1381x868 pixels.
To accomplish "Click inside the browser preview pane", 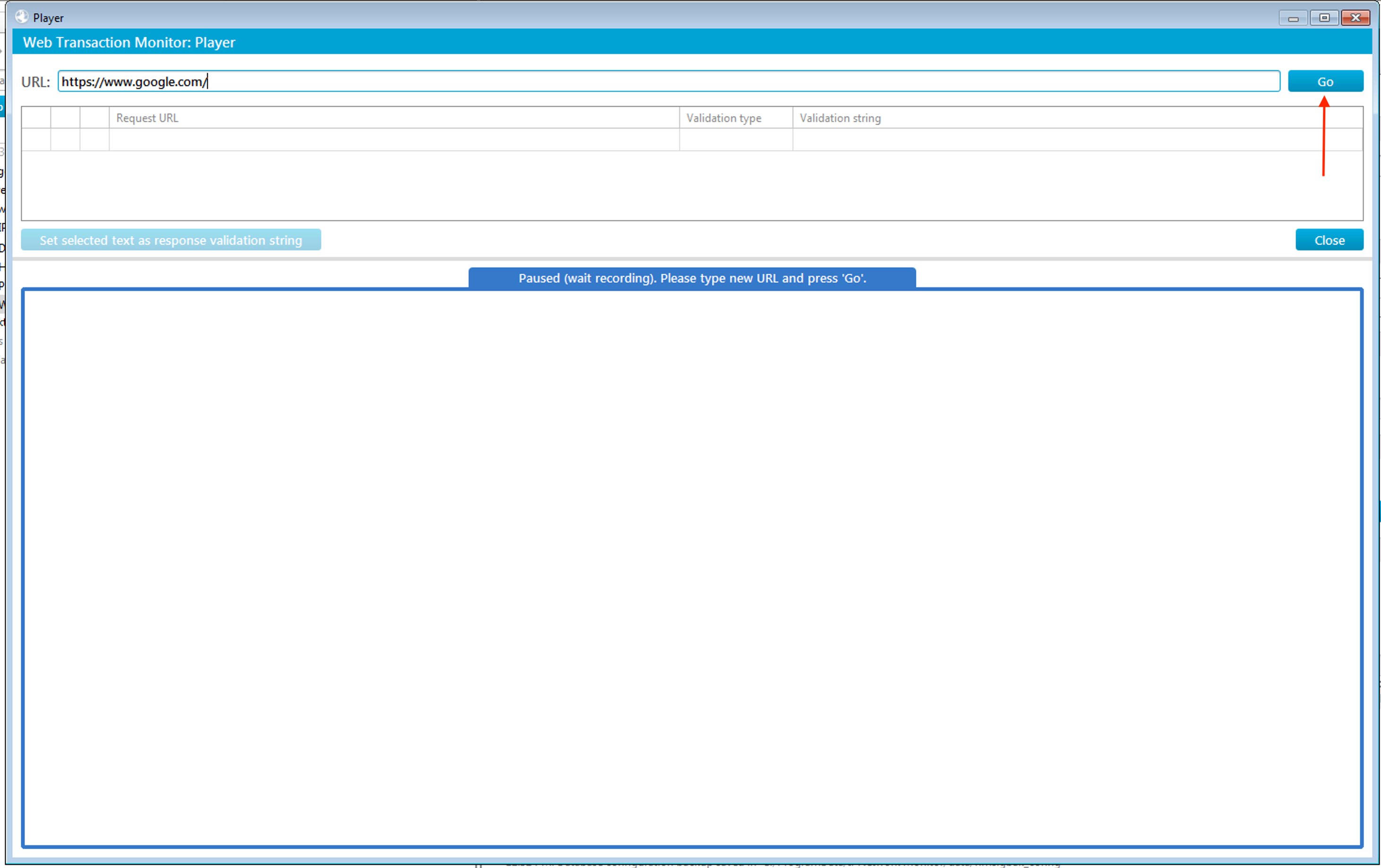I will [x=691, y=568].
